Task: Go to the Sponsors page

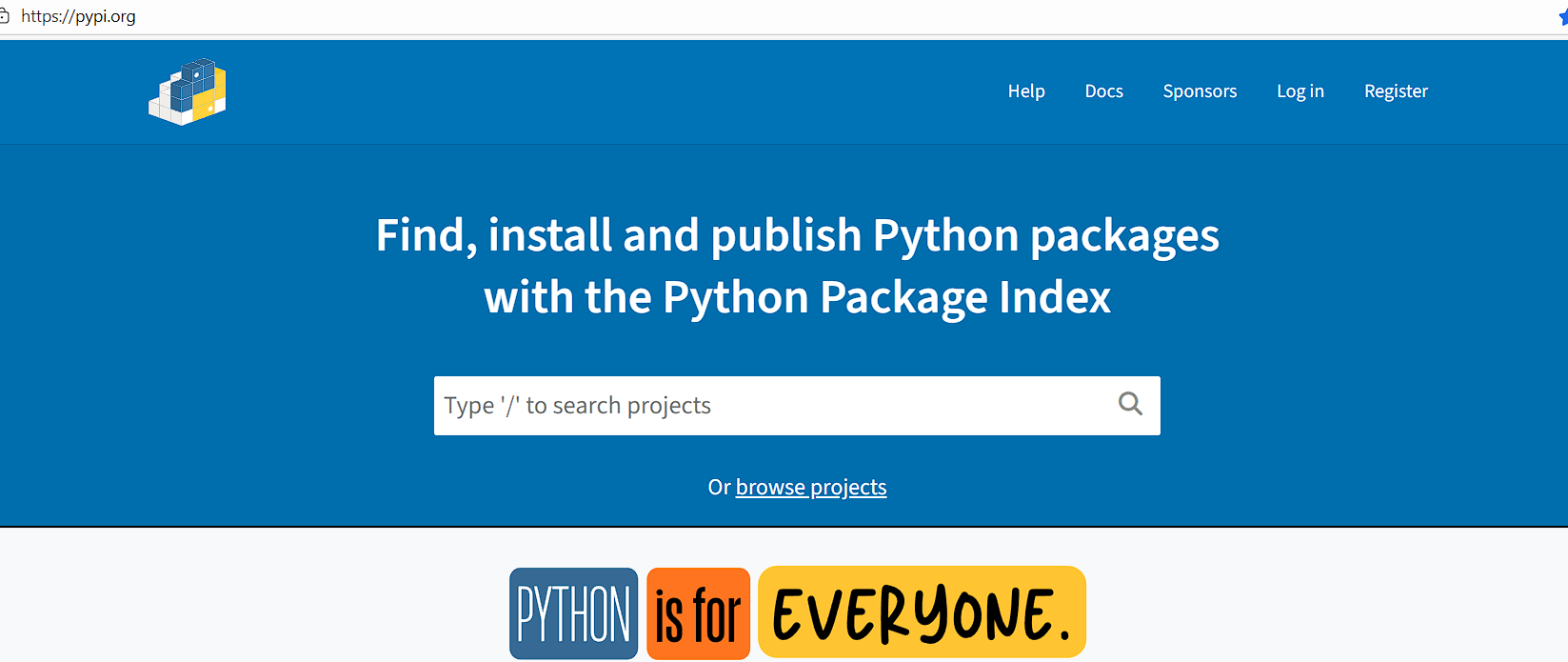Action: pyautogui.click(x=1200, y=91)
